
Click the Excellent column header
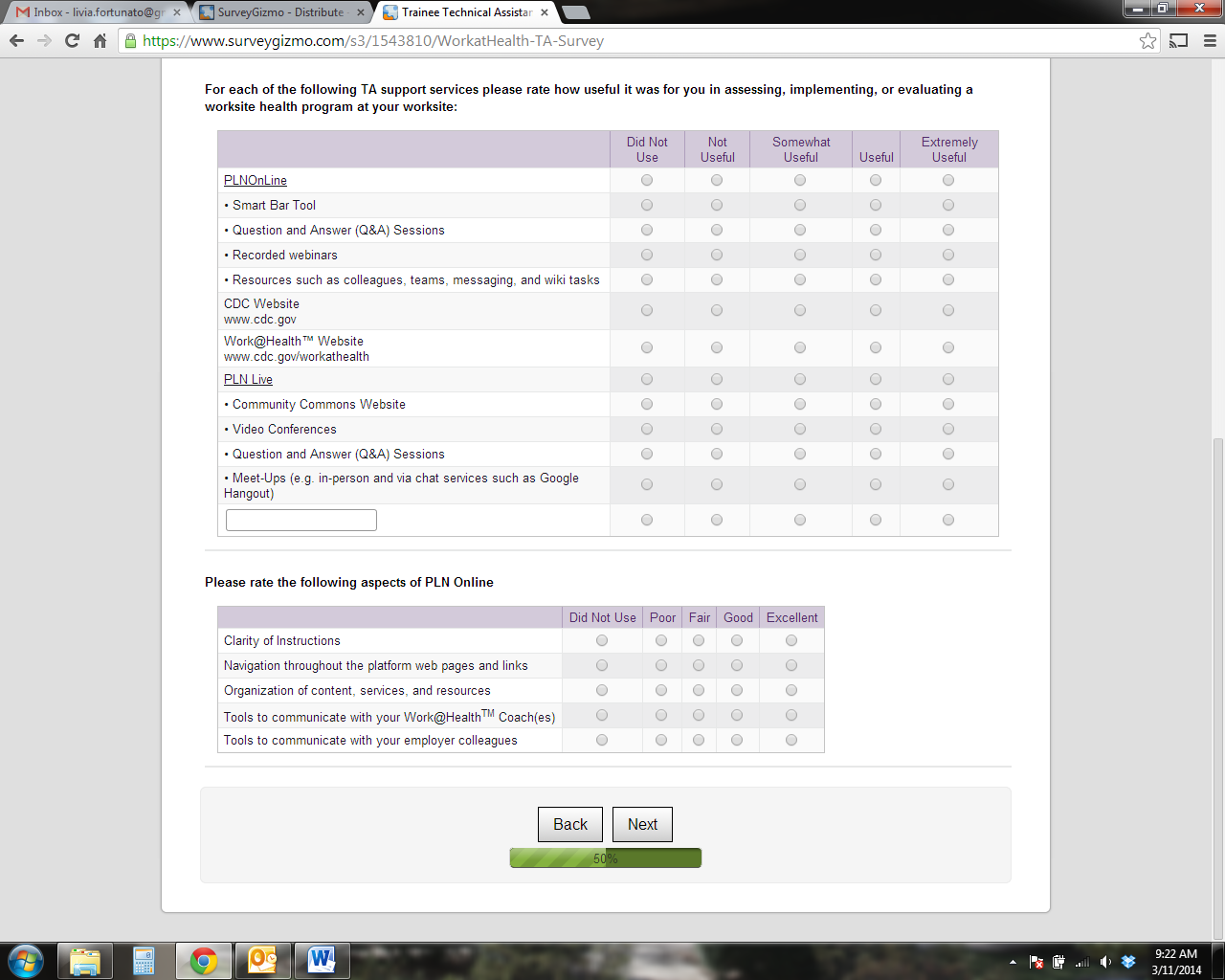(x=792, y=617)
